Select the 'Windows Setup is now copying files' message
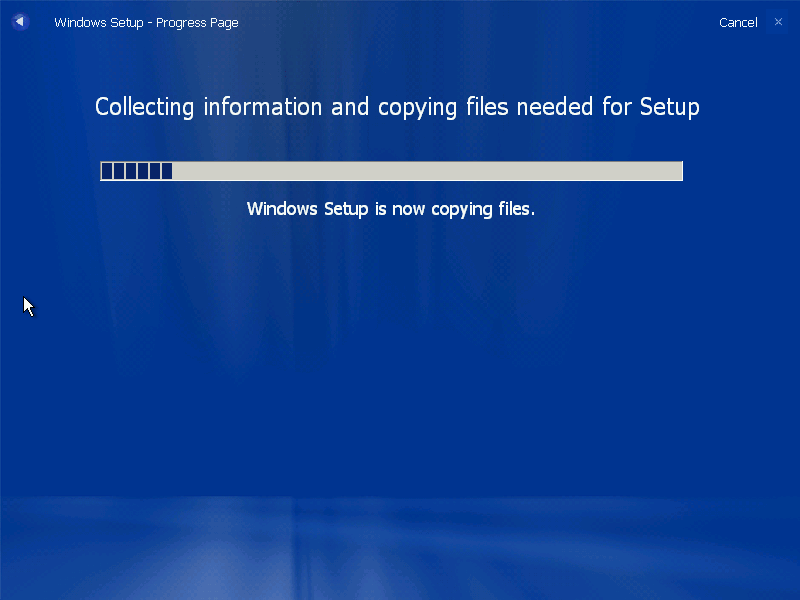This screenshot has height=600, width=800. [x=391, y=209]
